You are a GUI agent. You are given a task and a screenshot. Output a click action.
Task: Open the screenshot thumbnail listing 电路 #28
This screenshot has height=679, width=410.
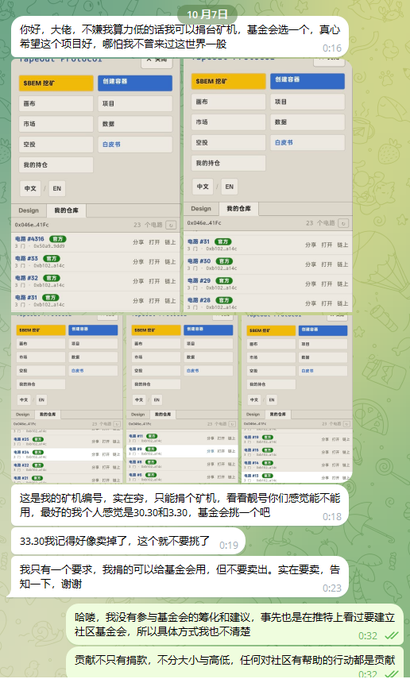tap(268, 185)
